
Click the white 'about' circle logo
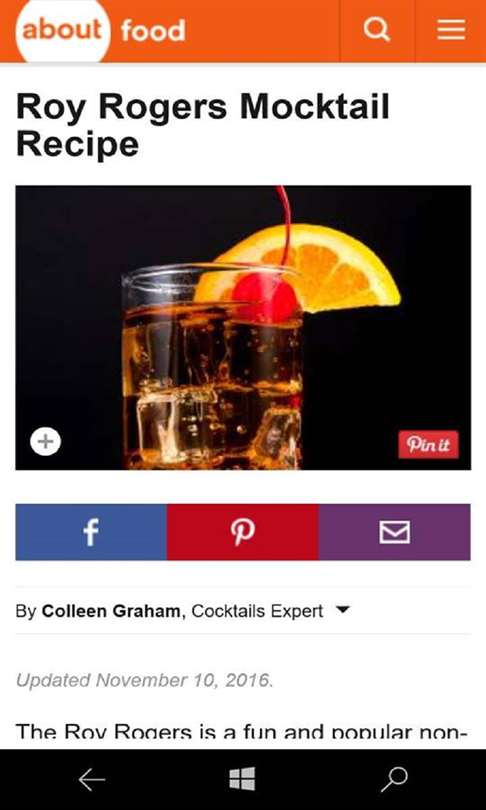click(x=62, y=30)
